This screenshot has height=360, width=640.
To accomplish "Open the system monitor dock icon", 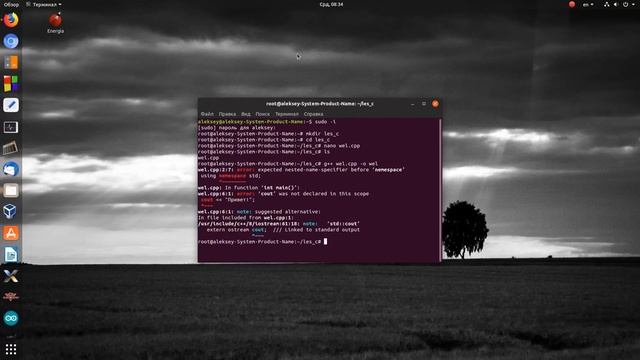I will pos(11,127).
